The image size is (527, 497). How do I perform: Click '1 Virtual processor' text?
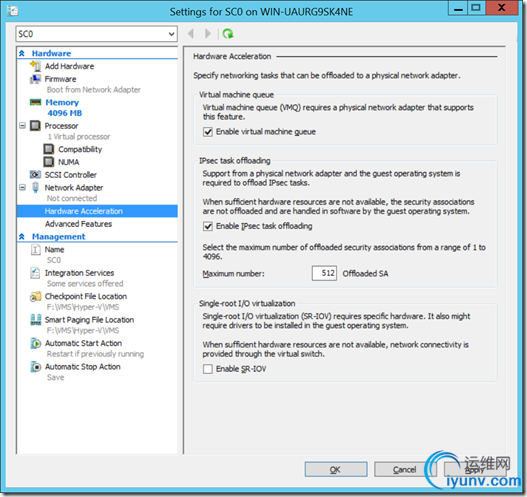(79, 136)
